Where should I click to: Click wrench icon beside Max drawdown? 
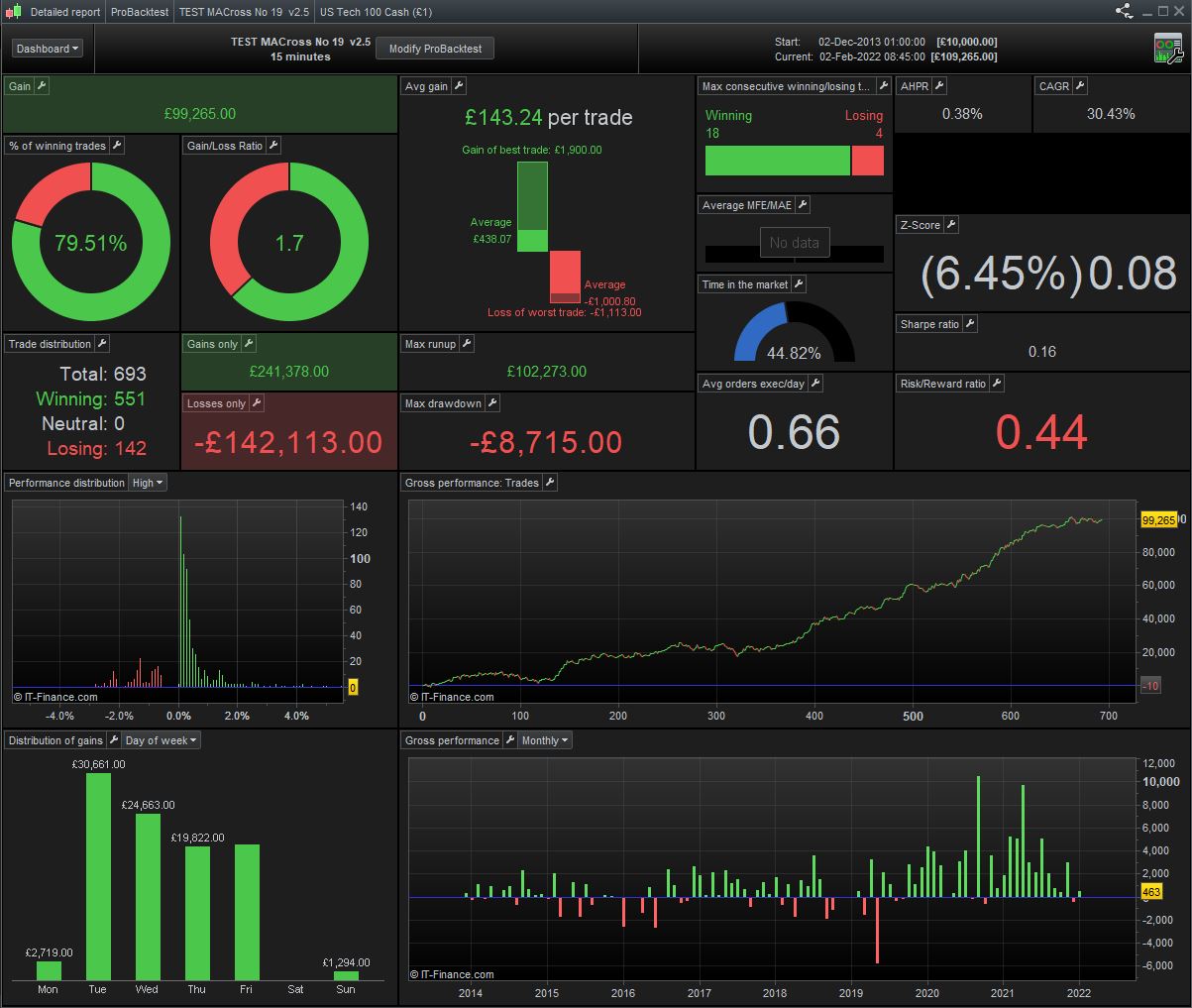point(492,403)
